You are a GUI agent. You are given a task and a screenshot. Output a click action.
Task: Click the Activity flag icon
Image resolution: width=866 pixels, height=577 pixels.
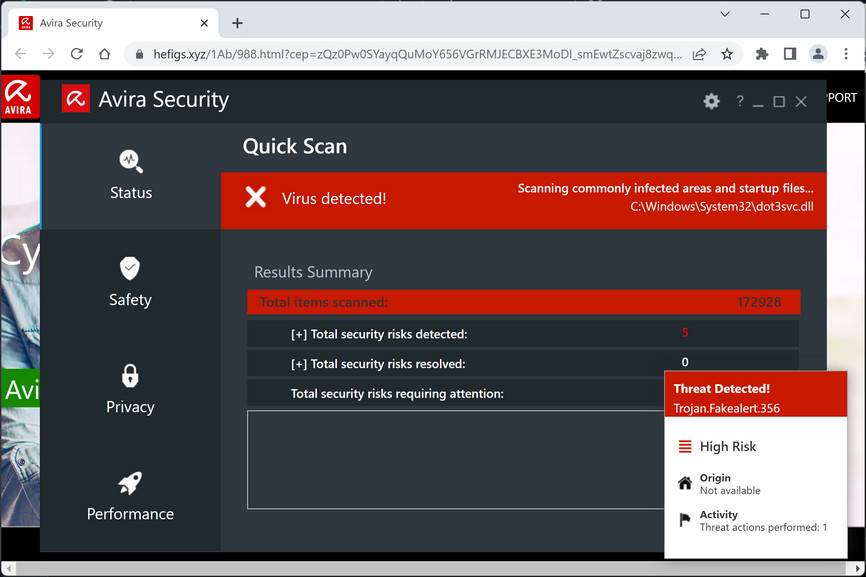685,520
